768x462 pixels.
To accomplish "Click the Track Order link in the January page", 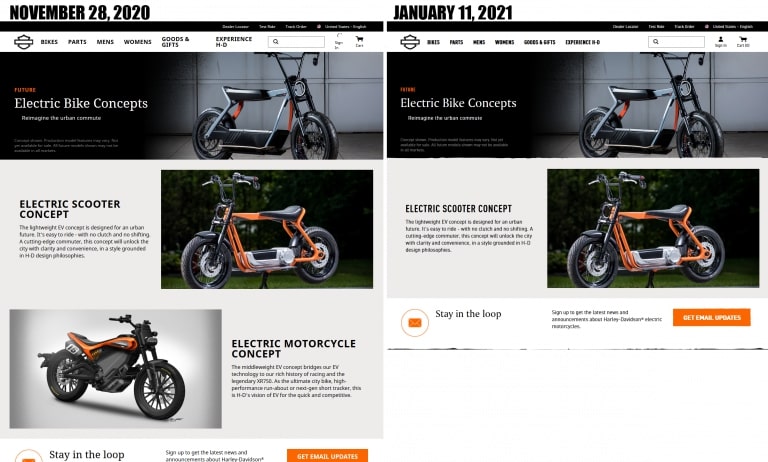I will pos(684,26).
